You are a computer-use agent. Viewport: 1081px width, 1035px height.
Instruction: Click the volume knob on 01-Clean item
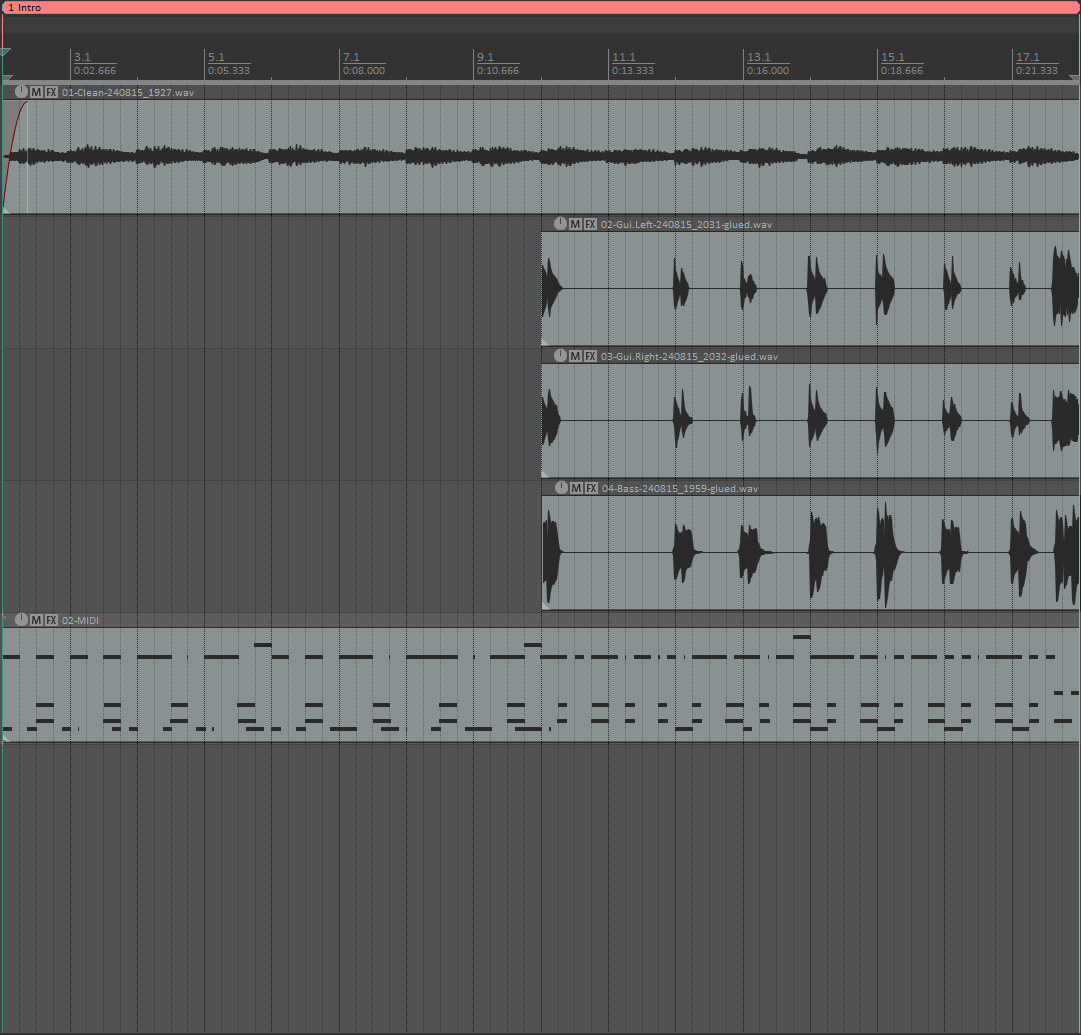[x=22, y=92]
